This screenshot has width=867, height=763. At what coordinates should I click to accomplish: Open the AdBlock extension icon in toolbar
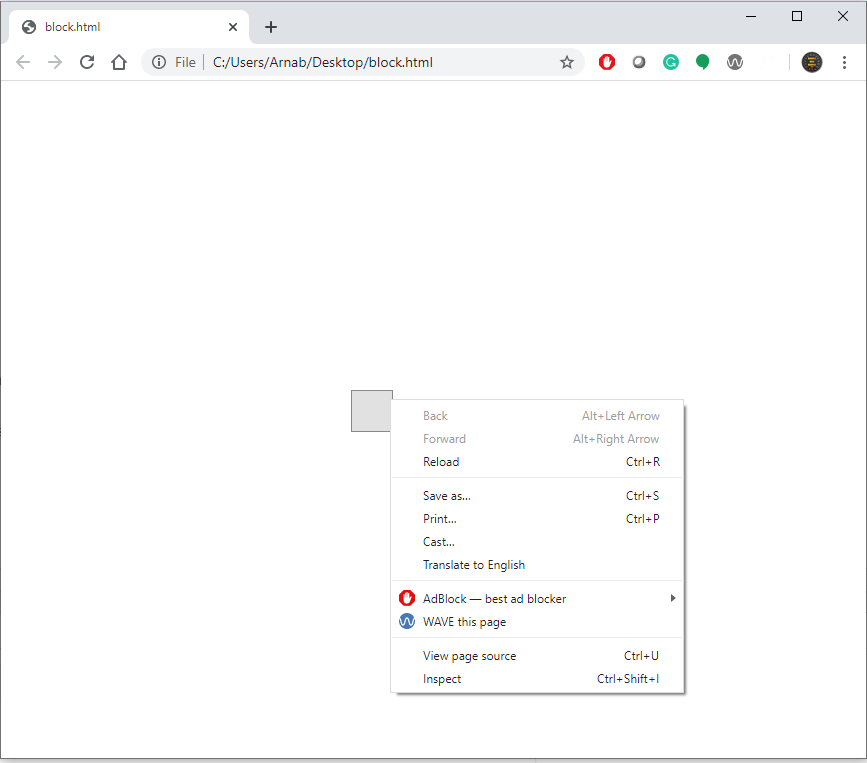(x=607, y=62)
